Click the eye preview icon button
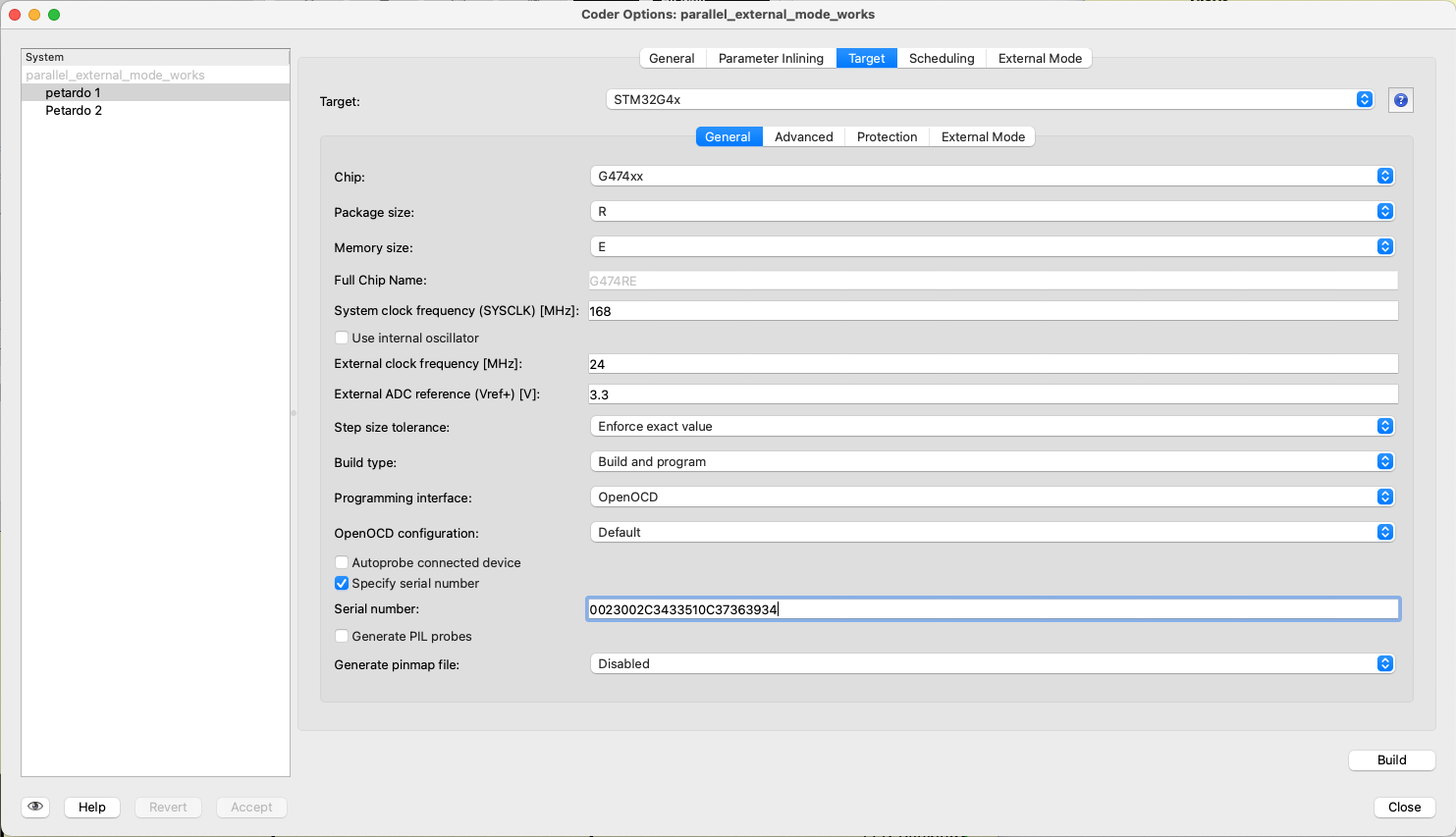 point(35,807)
